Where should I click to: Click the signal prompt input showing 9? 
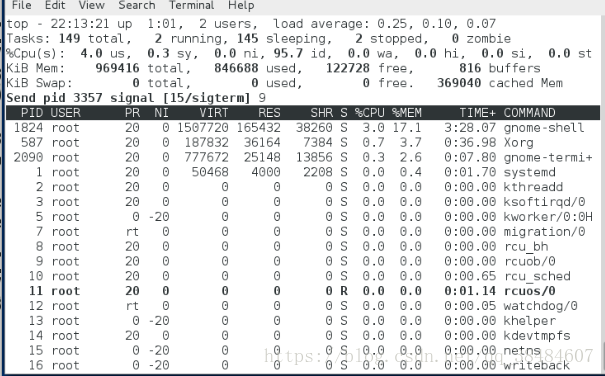(262, 98)
